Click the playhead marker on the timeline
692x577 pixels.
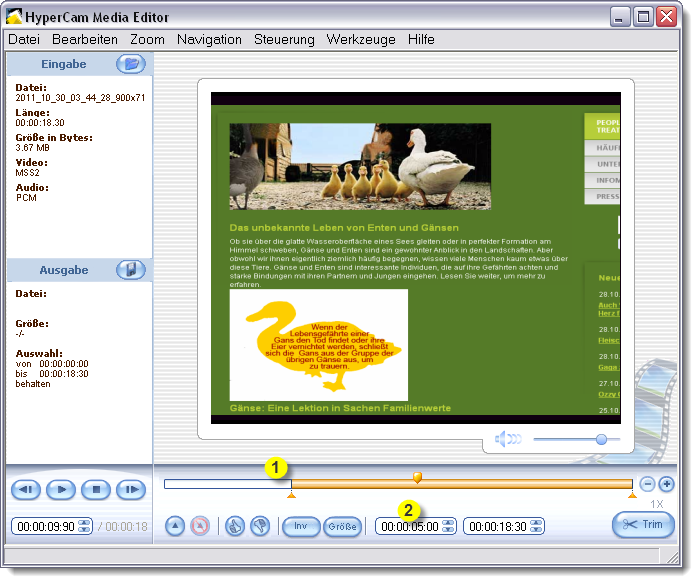coord(417,477)
